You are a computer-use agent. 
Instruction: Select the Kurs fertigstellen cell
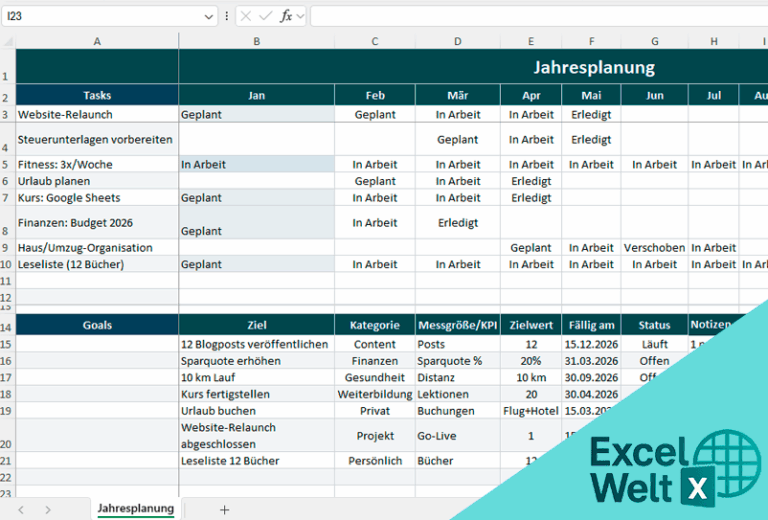[x=257, y=394]
